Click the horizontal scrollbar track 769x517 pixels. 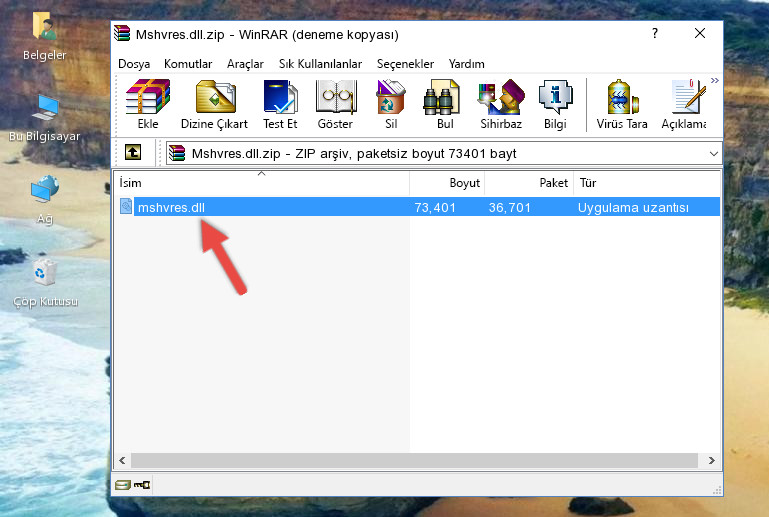pos(414,460)
